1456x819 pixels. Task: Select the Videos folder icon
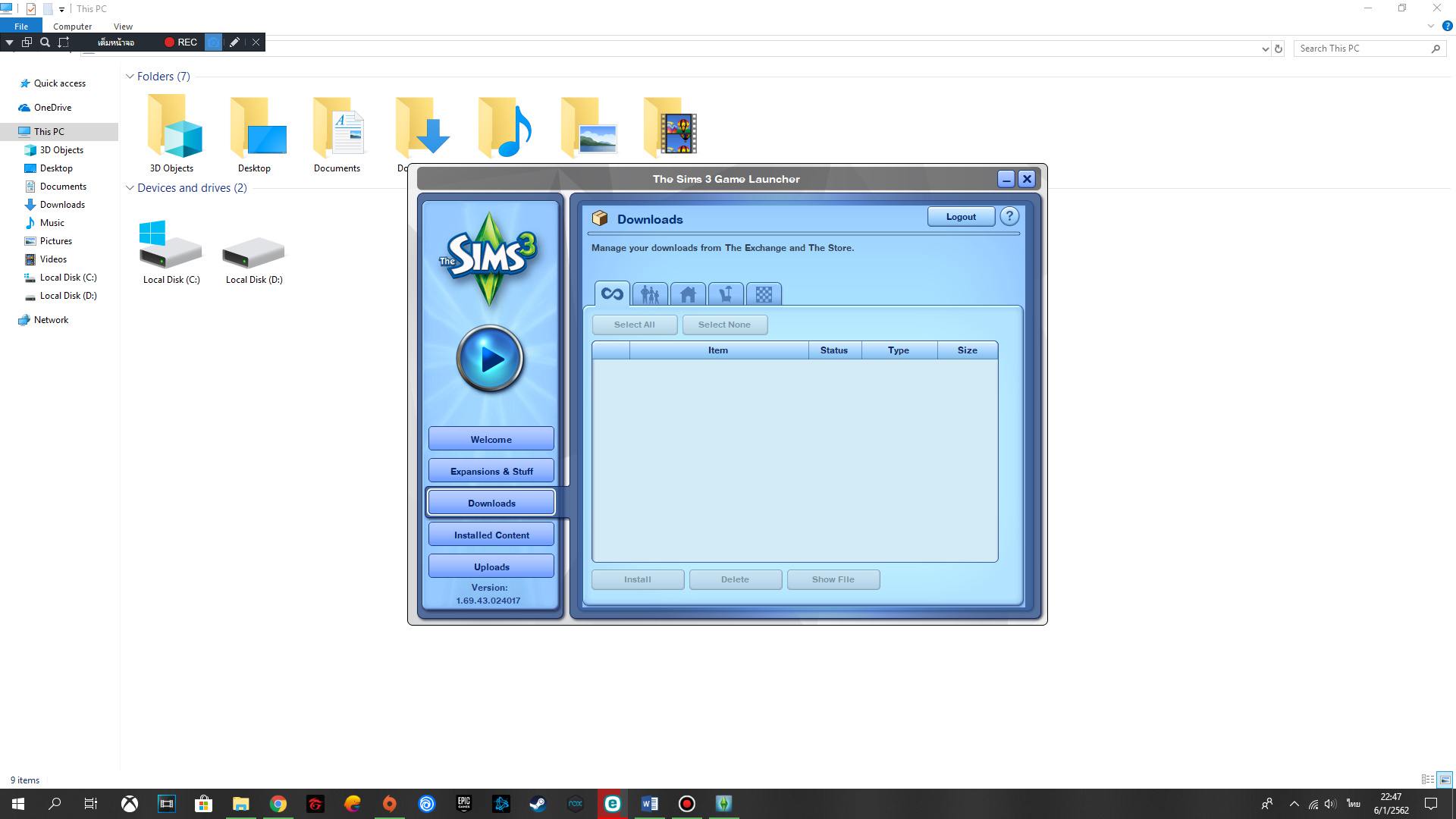[670, 127]
